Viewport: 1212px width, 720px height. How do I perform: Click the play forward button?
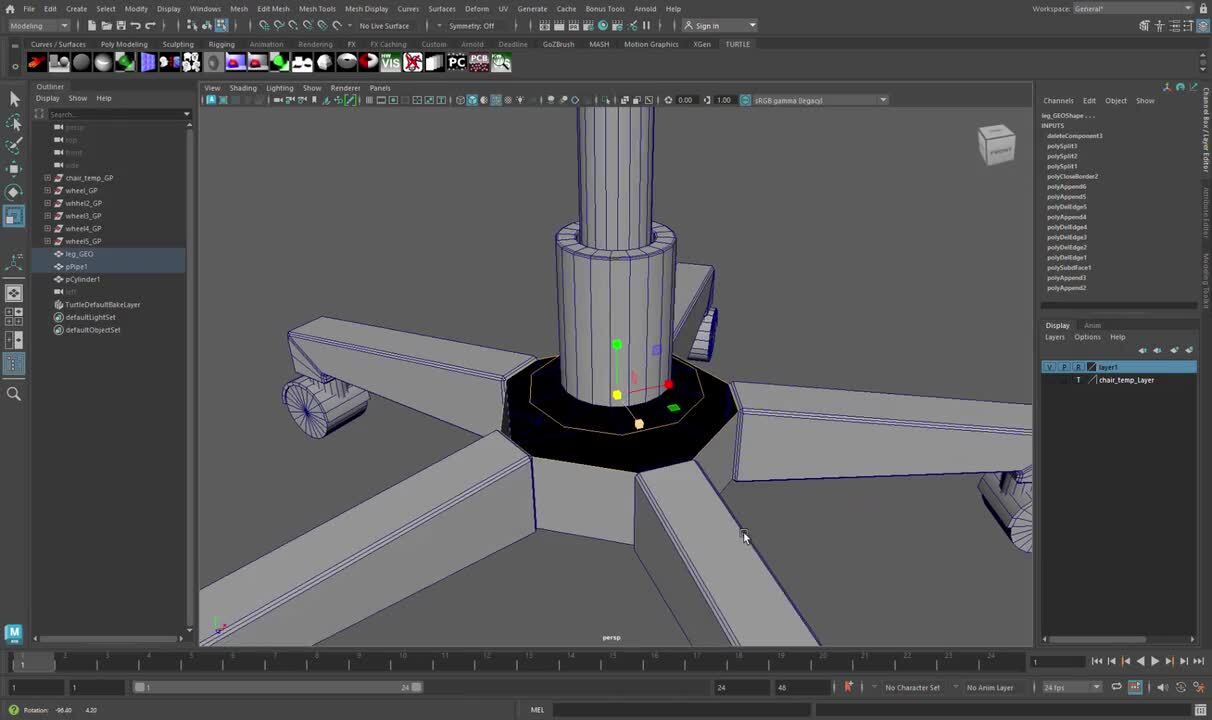pos(1155,661)
